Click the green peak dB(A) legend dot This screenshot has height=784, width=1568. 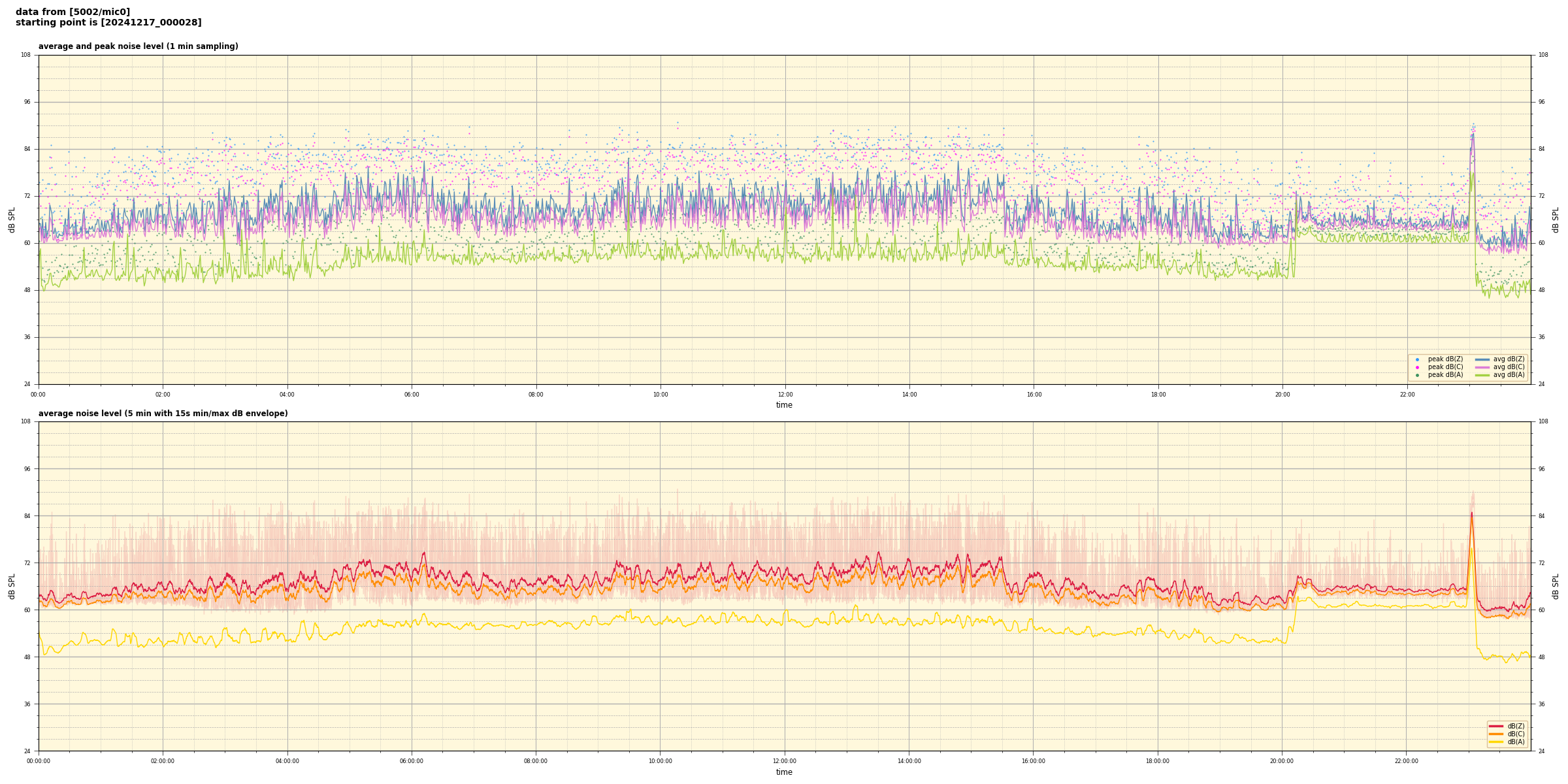point(1417,375)
